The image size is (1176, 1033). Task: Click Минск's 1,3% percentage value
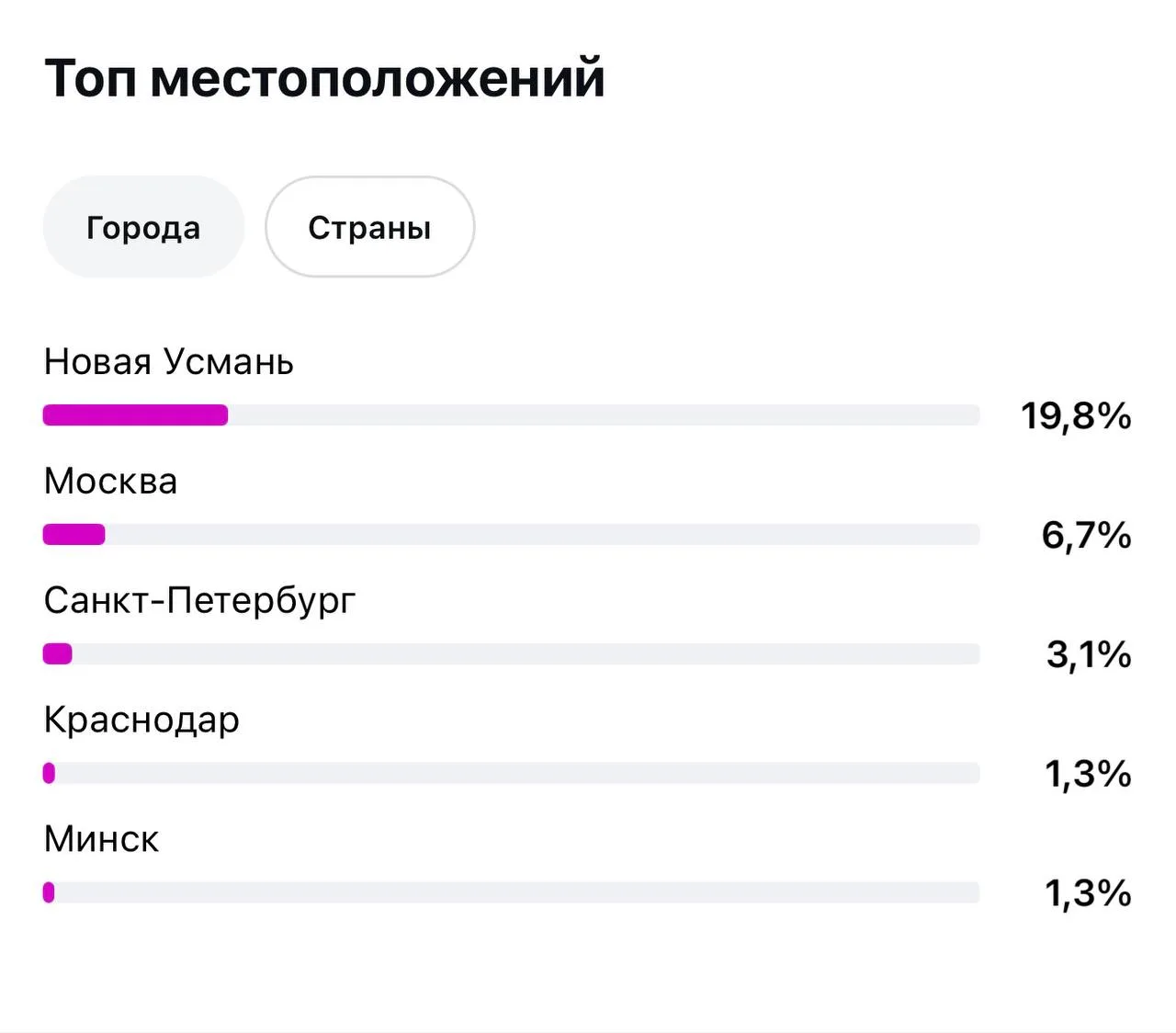pos(1088,892)
